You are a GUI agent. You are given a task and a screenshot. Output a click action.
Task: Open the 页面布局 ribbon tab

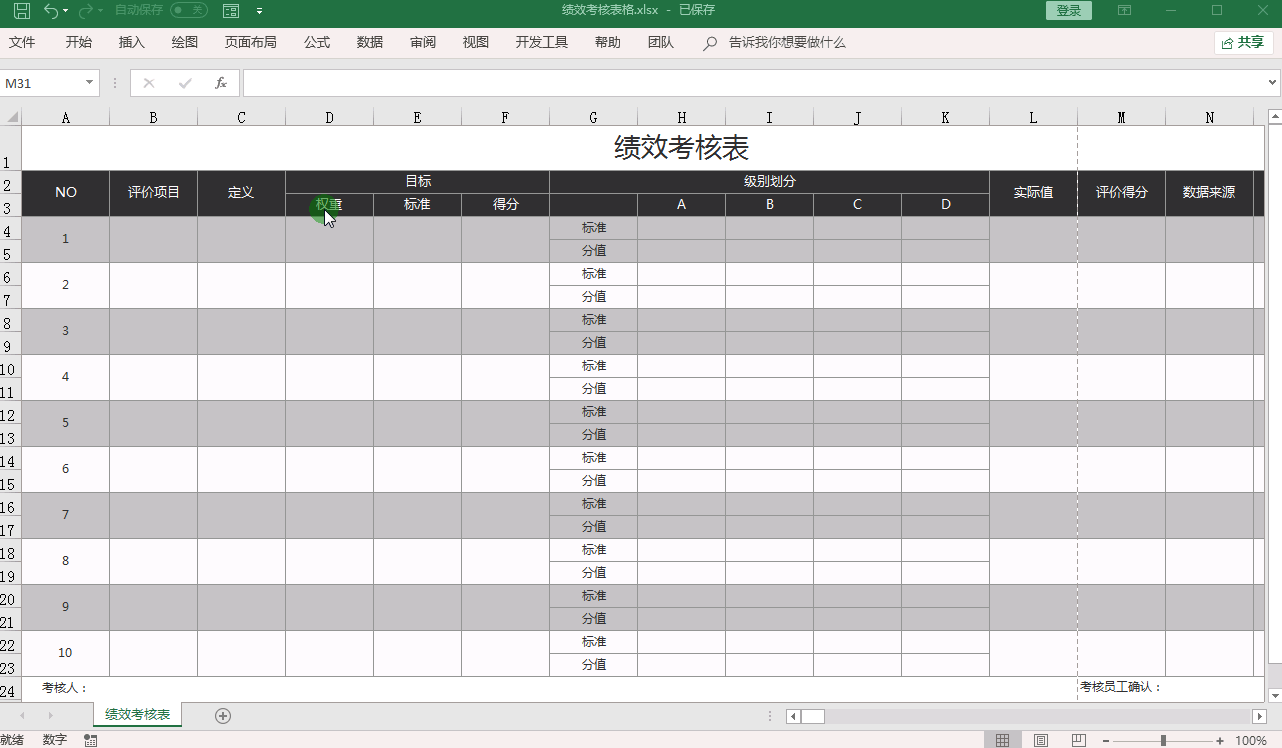(x=250, y=42)
